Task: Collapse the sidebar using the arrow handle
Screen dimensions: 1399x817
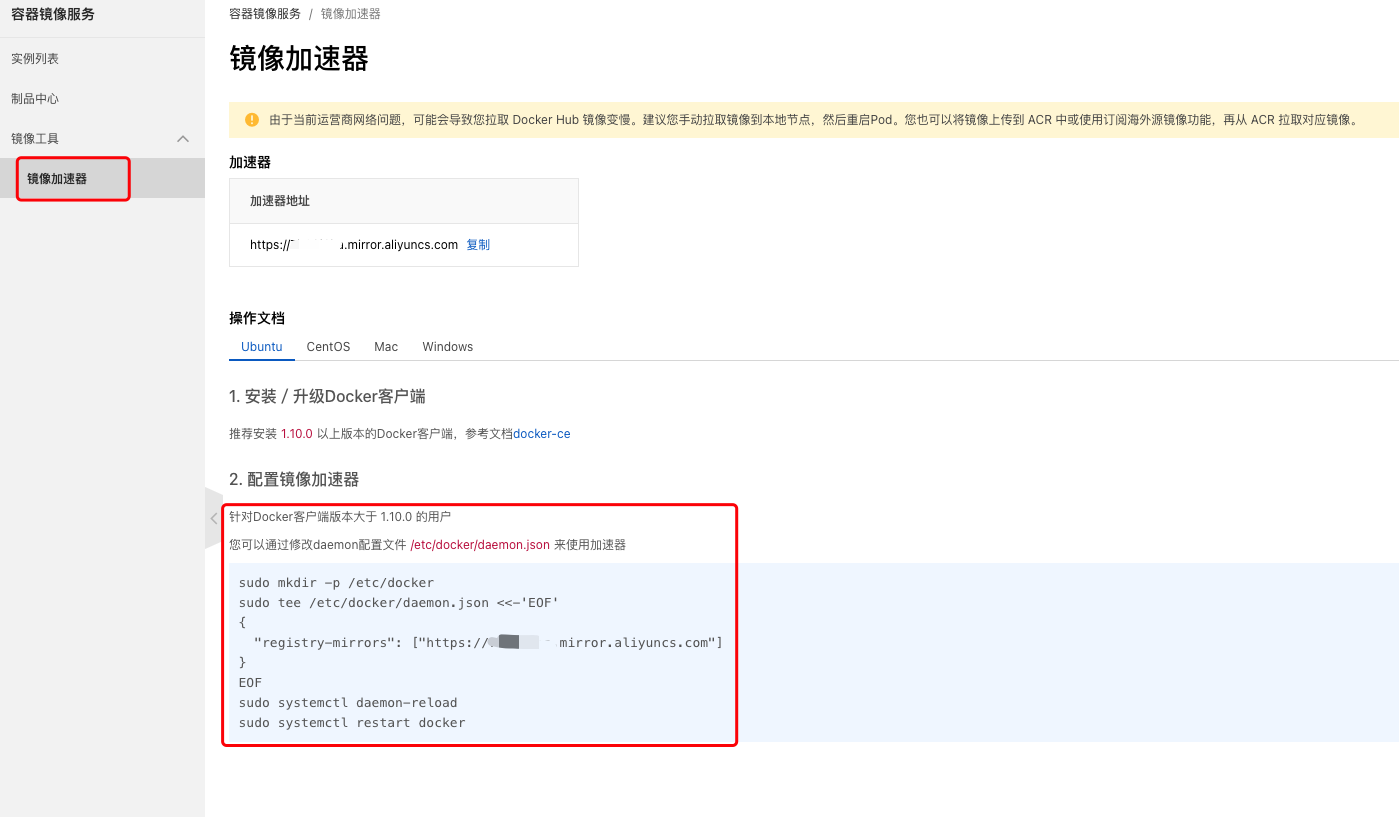Action: pyautogui.click(x=213, y=518)
